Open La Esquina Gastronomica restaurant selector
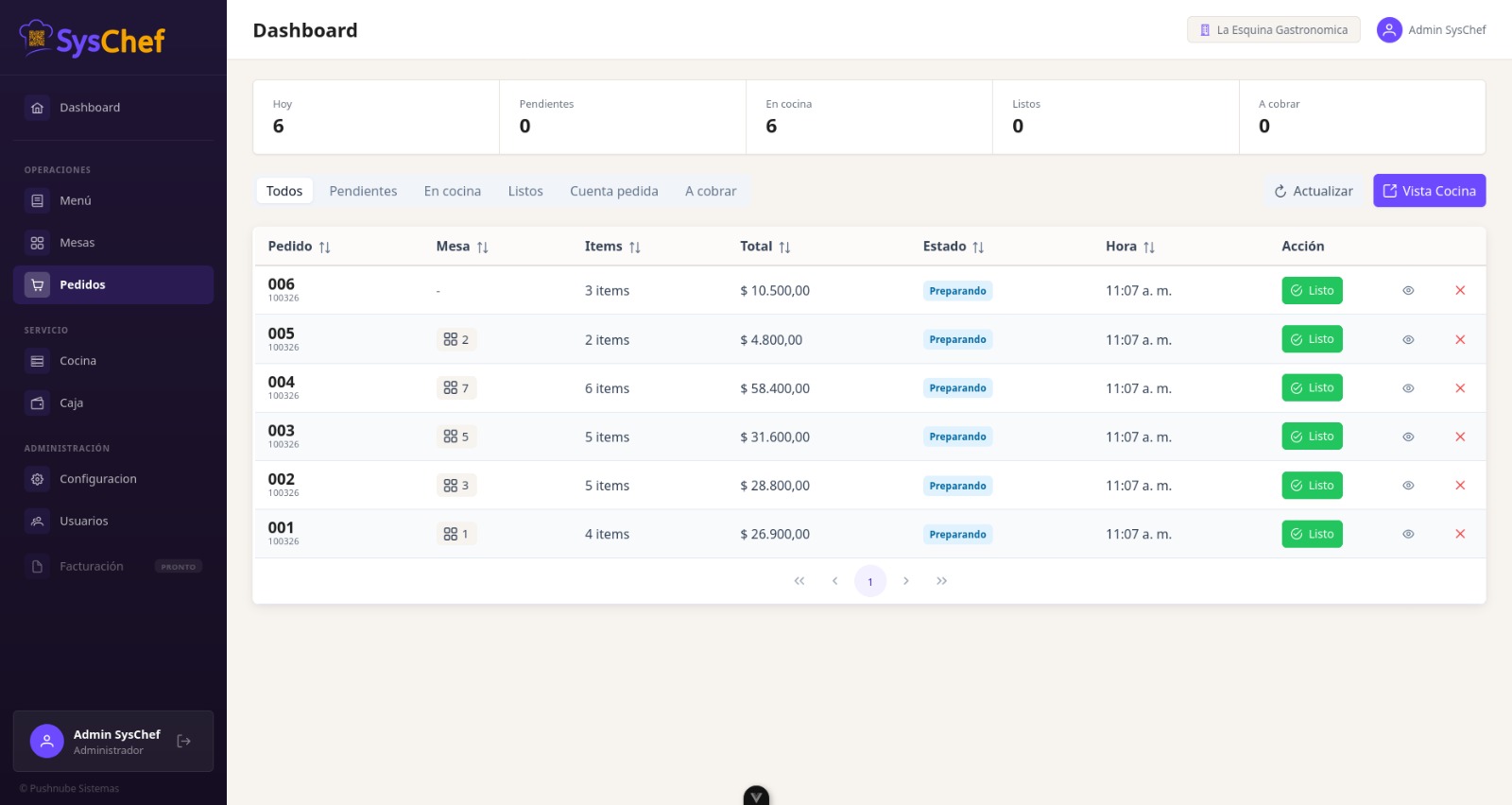 tap(1273, 30)
